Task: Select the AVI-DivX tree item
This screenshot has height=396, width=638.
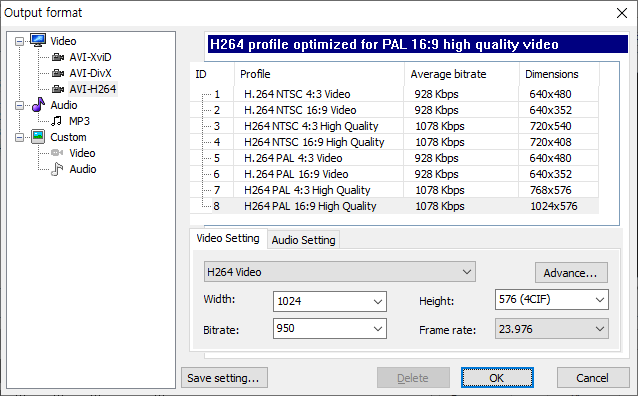Action: coord(90,73)
